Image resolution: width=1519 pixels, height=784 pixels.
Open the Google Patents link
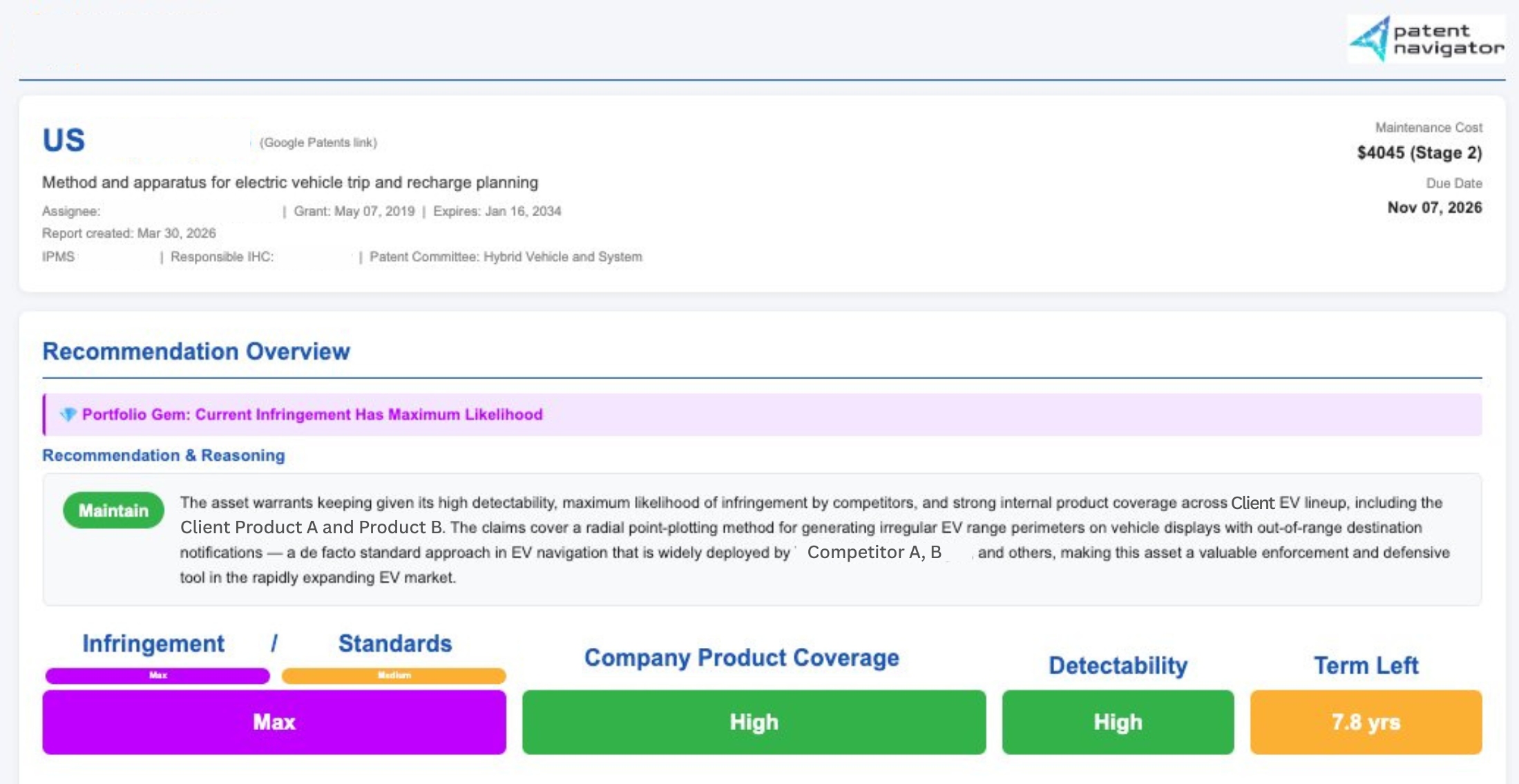tap(319, 143)
